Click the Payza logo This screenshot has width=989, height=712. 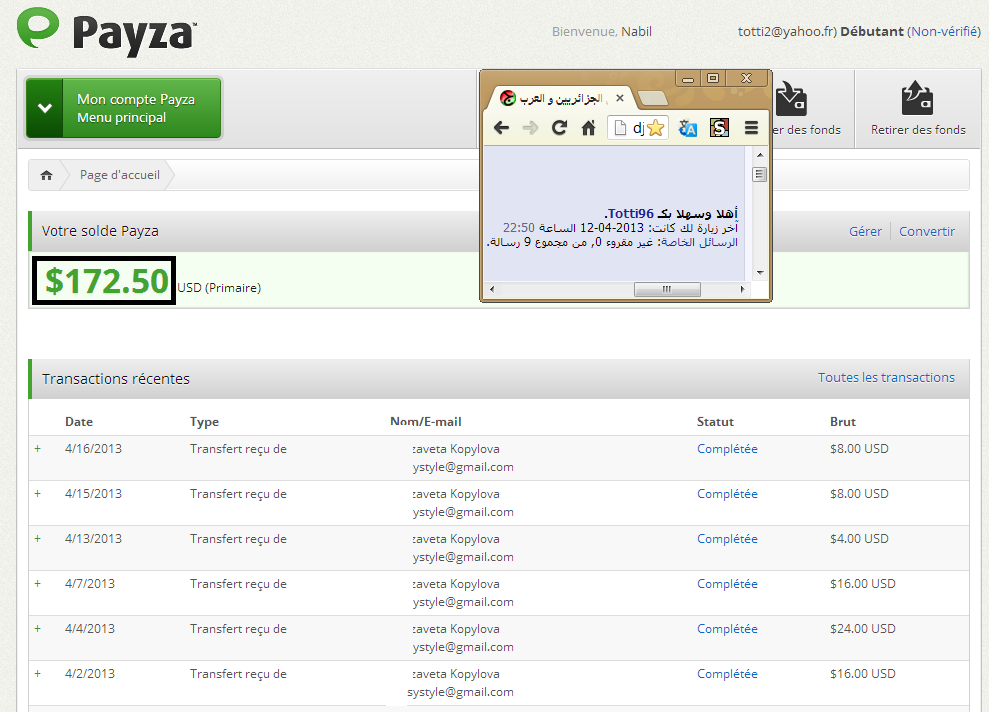coord(107,32)
